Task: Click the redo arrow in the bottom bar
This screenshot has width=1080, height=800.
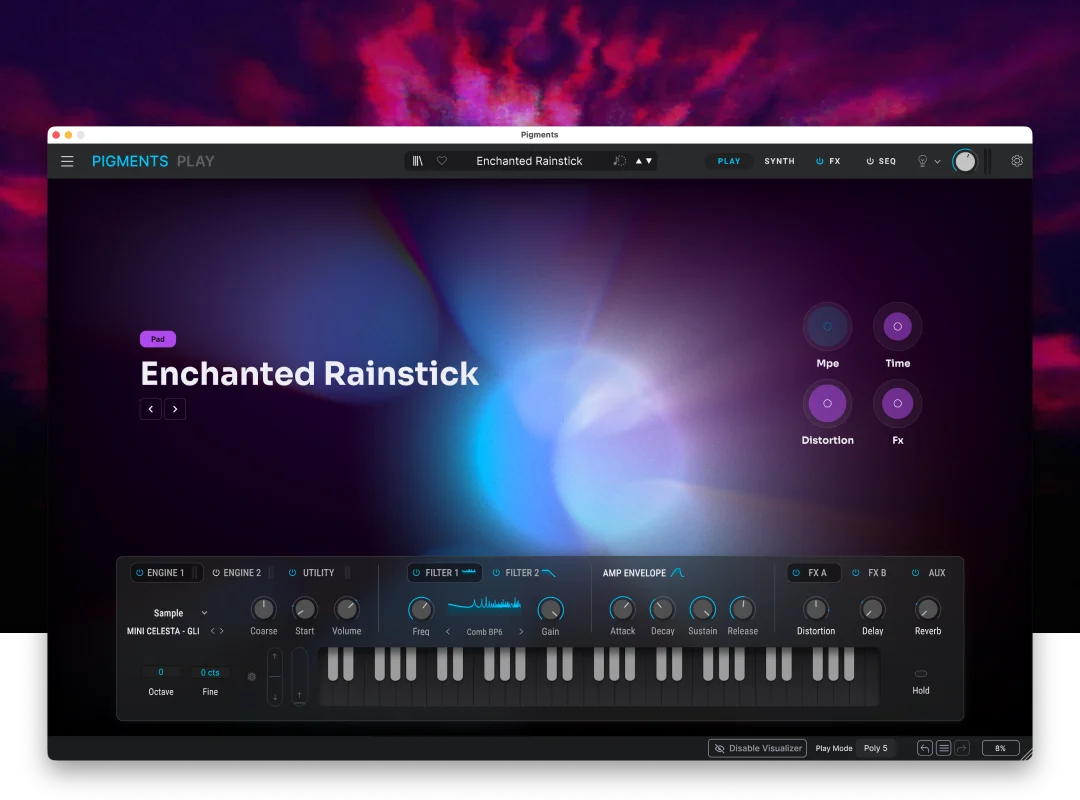Action: 962,748
